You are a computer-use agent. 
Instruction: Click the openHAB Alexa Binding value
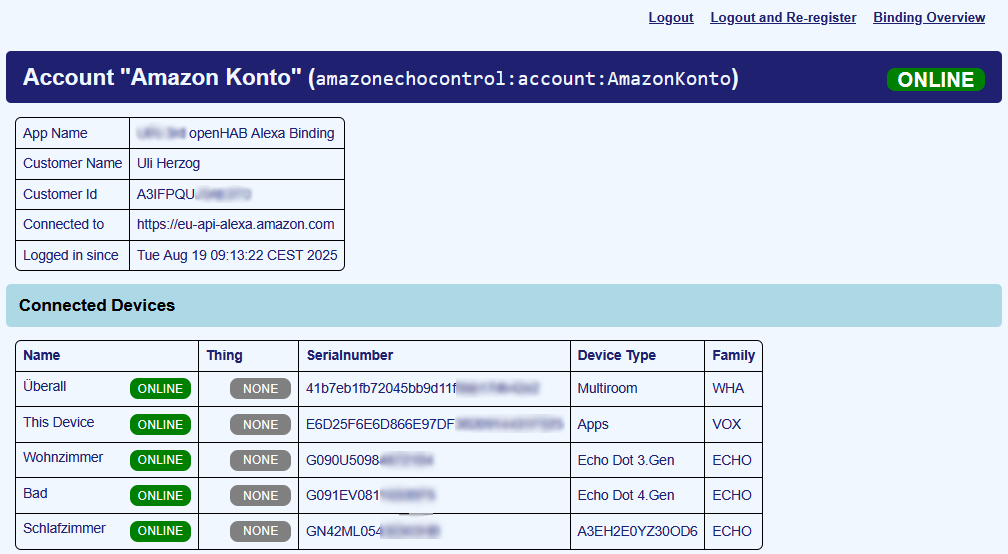tap(262, 133)
